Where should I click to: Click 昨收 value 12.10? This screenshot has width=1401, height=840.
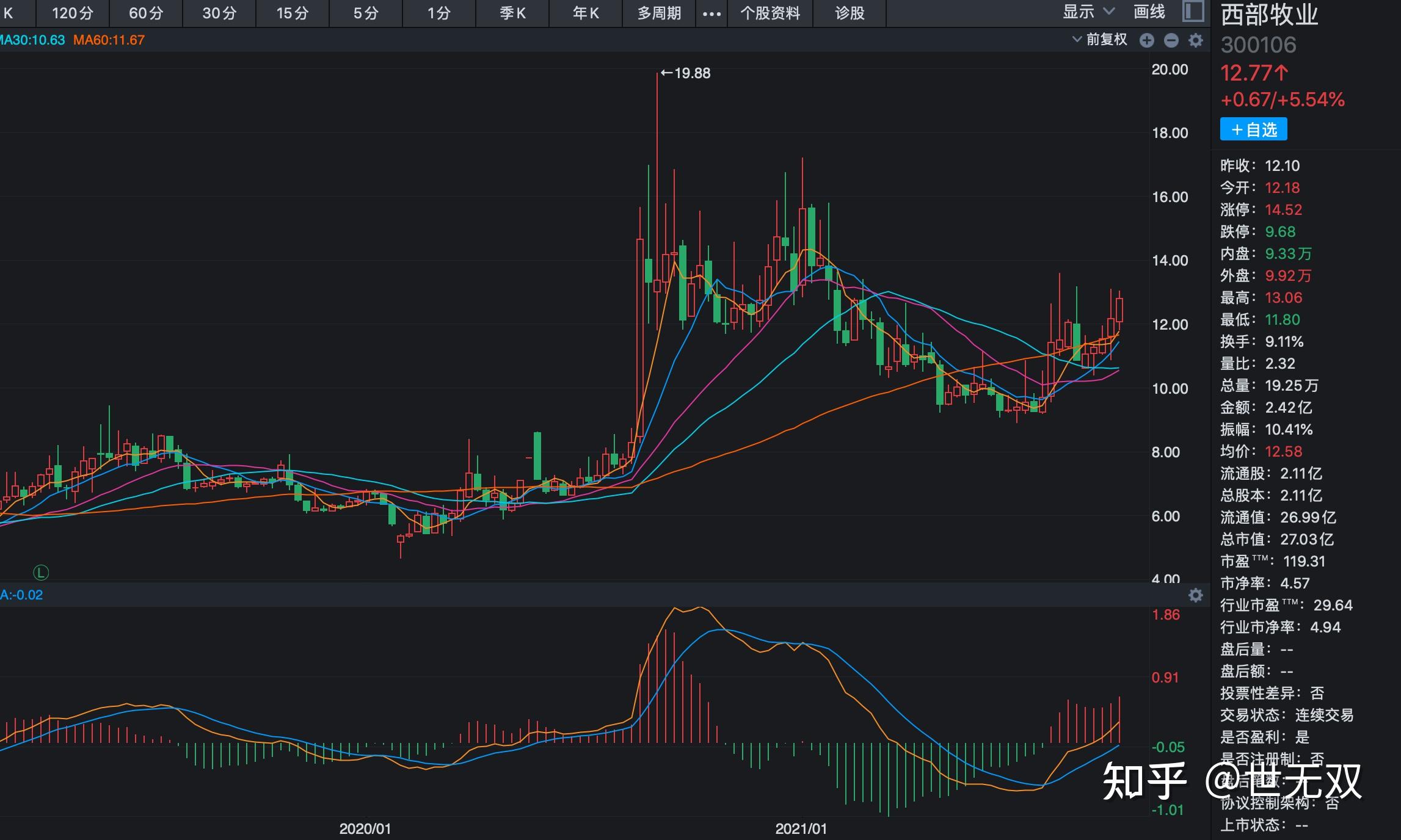click(1282, 165)
